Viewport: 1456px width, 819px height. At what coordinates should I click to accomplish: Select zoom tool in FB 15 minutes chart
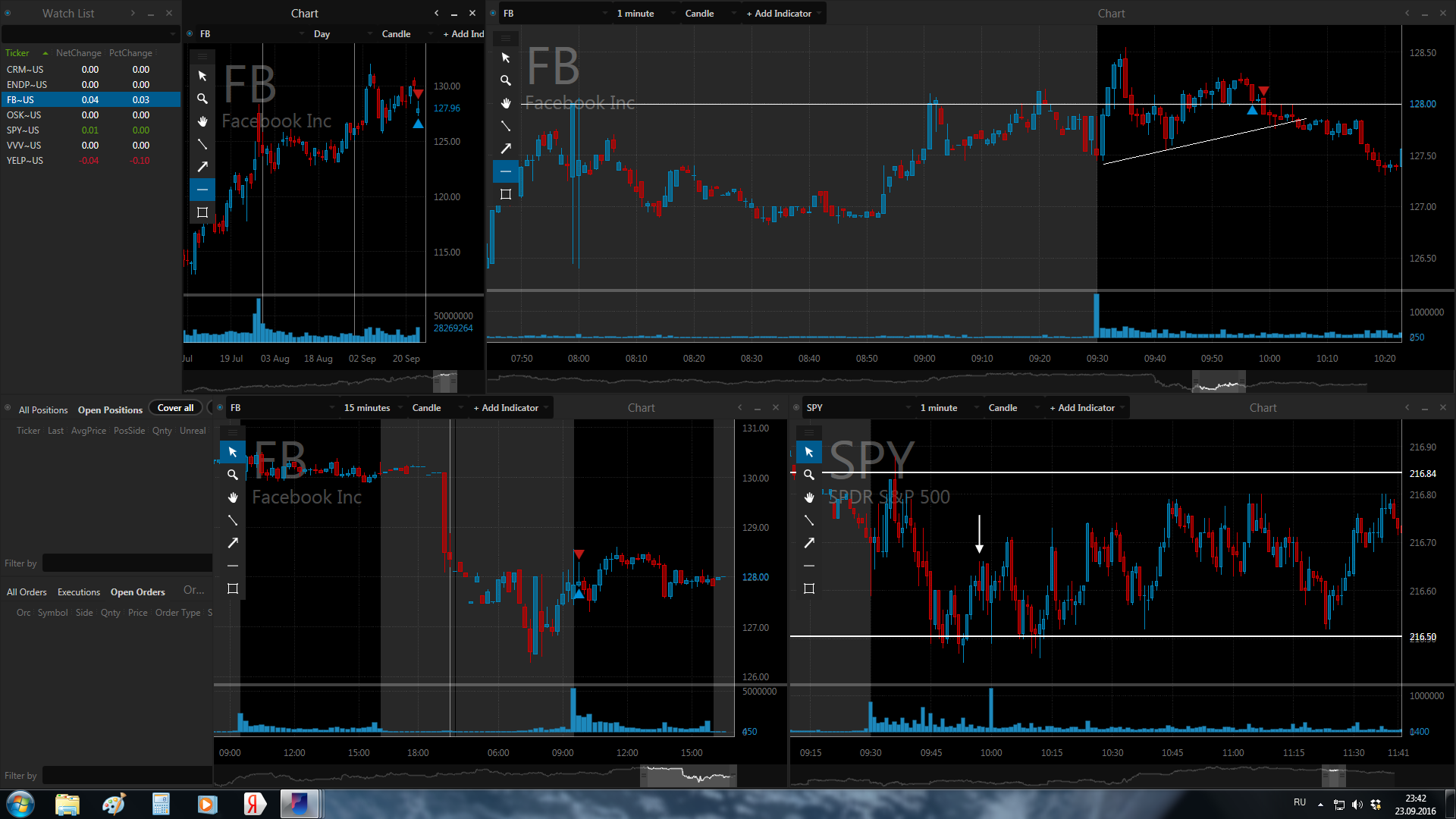(x=233, y=475)
